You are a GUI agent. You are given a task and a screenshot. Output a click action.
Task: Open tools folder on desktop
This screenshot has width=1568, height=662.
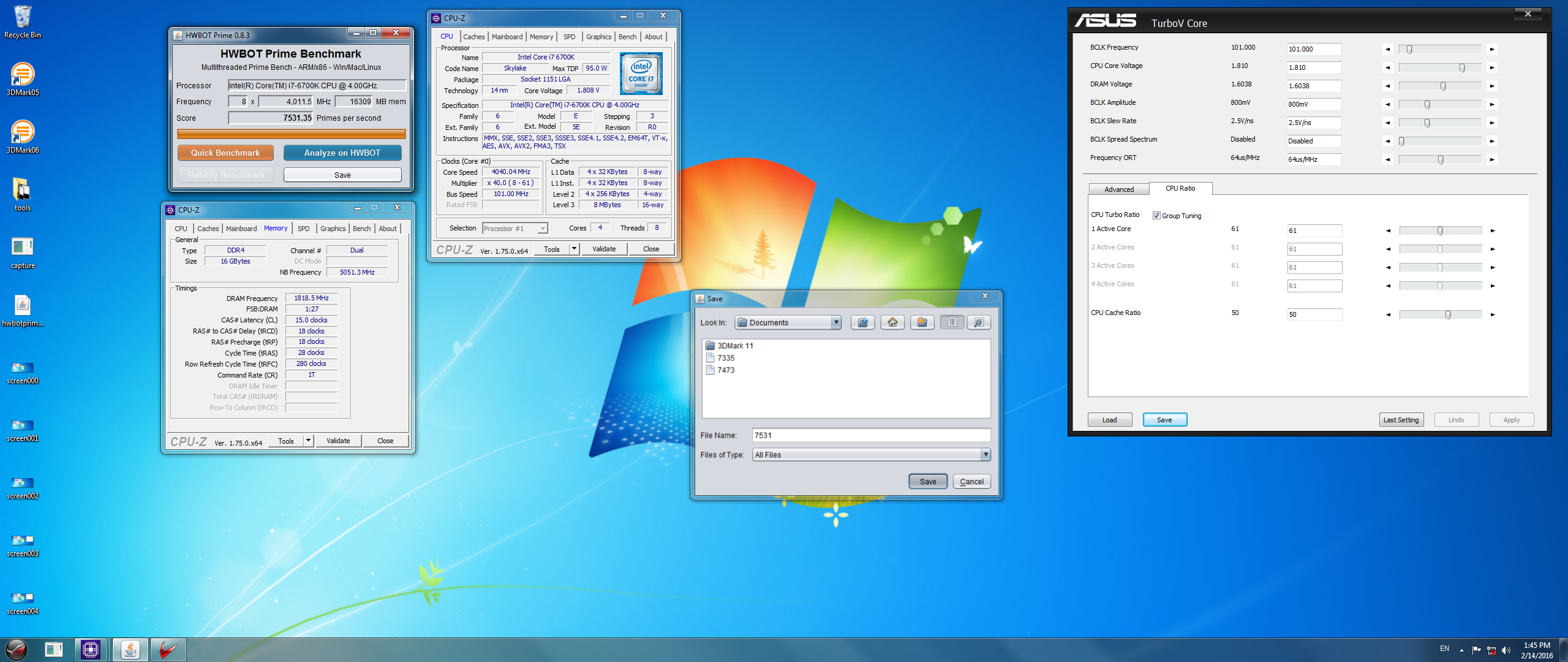pos(23,195)
